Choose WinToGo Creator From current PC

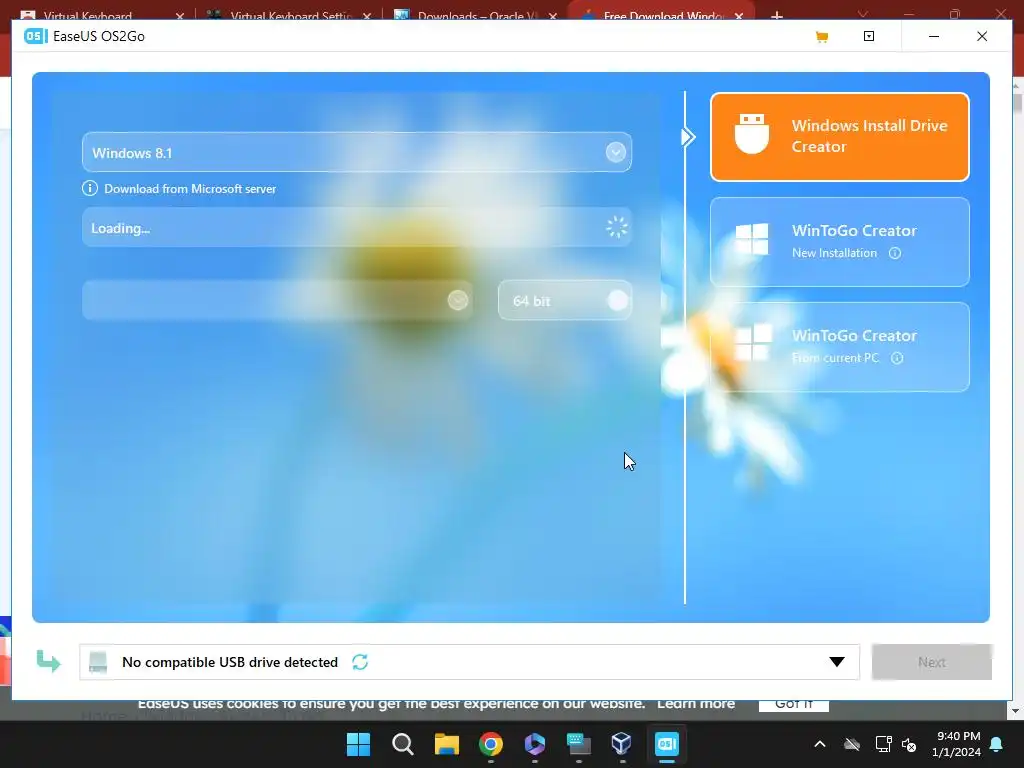point(839,347)
